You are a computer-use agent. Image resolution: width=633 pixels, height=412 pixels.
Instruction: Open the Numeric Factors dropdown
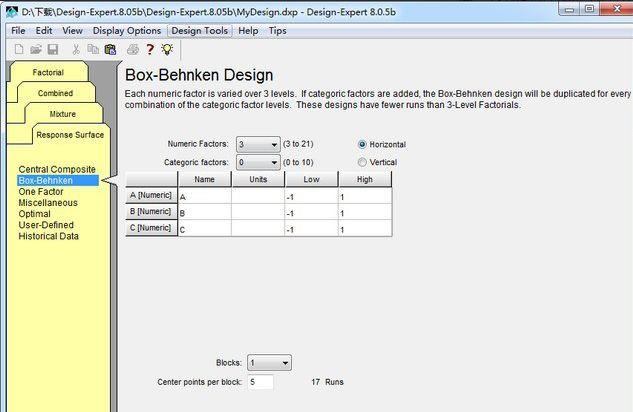coord(258,144)
